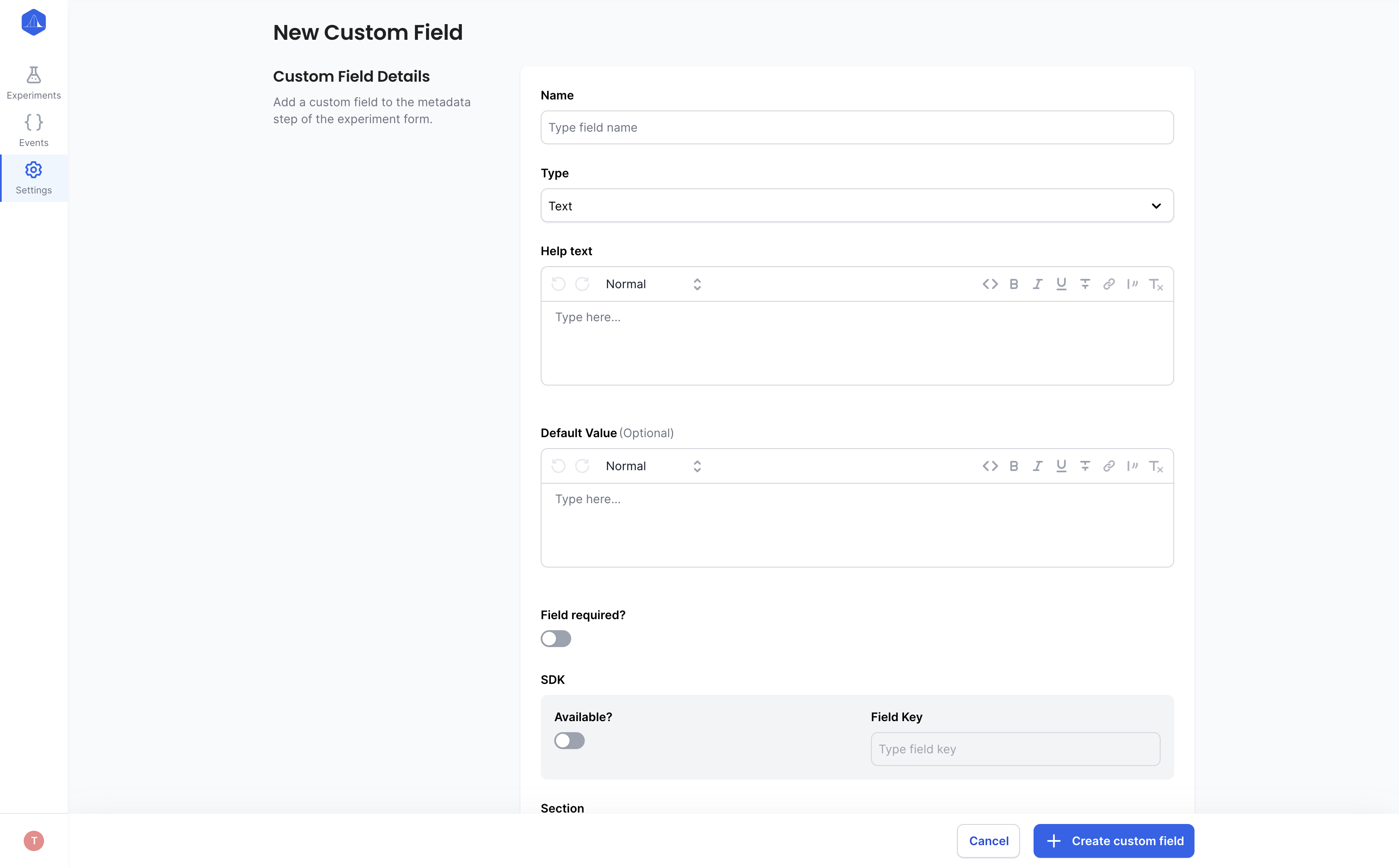
Task: Toggle italic in Default Value toolbar
Action: (1037, 466)
